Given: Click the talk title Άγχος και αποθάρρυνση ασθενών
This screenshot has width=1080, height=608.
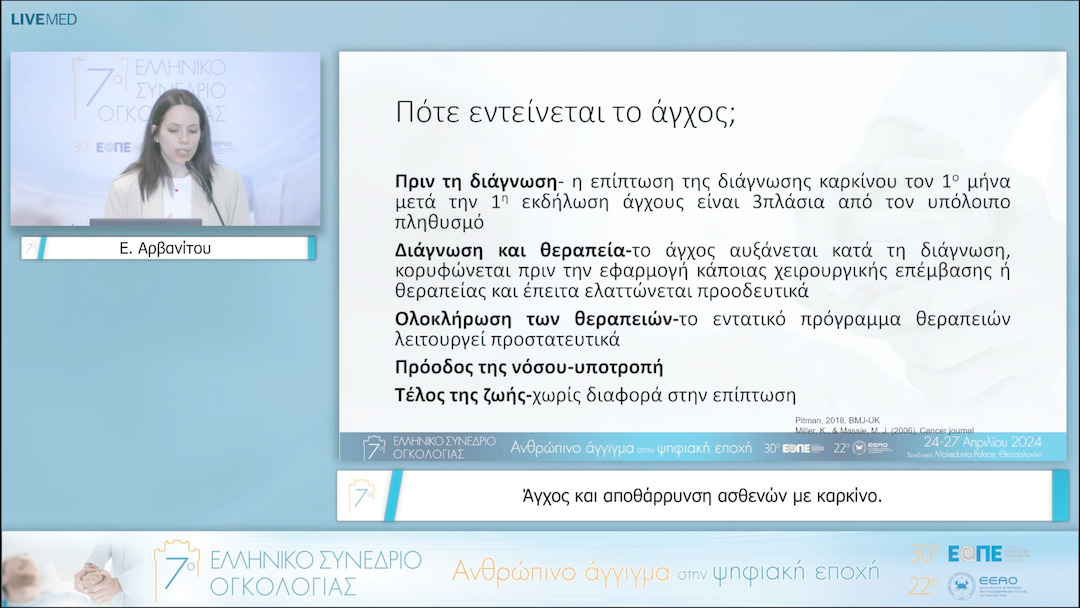Looking at the screenshot, I should [702, 493].
